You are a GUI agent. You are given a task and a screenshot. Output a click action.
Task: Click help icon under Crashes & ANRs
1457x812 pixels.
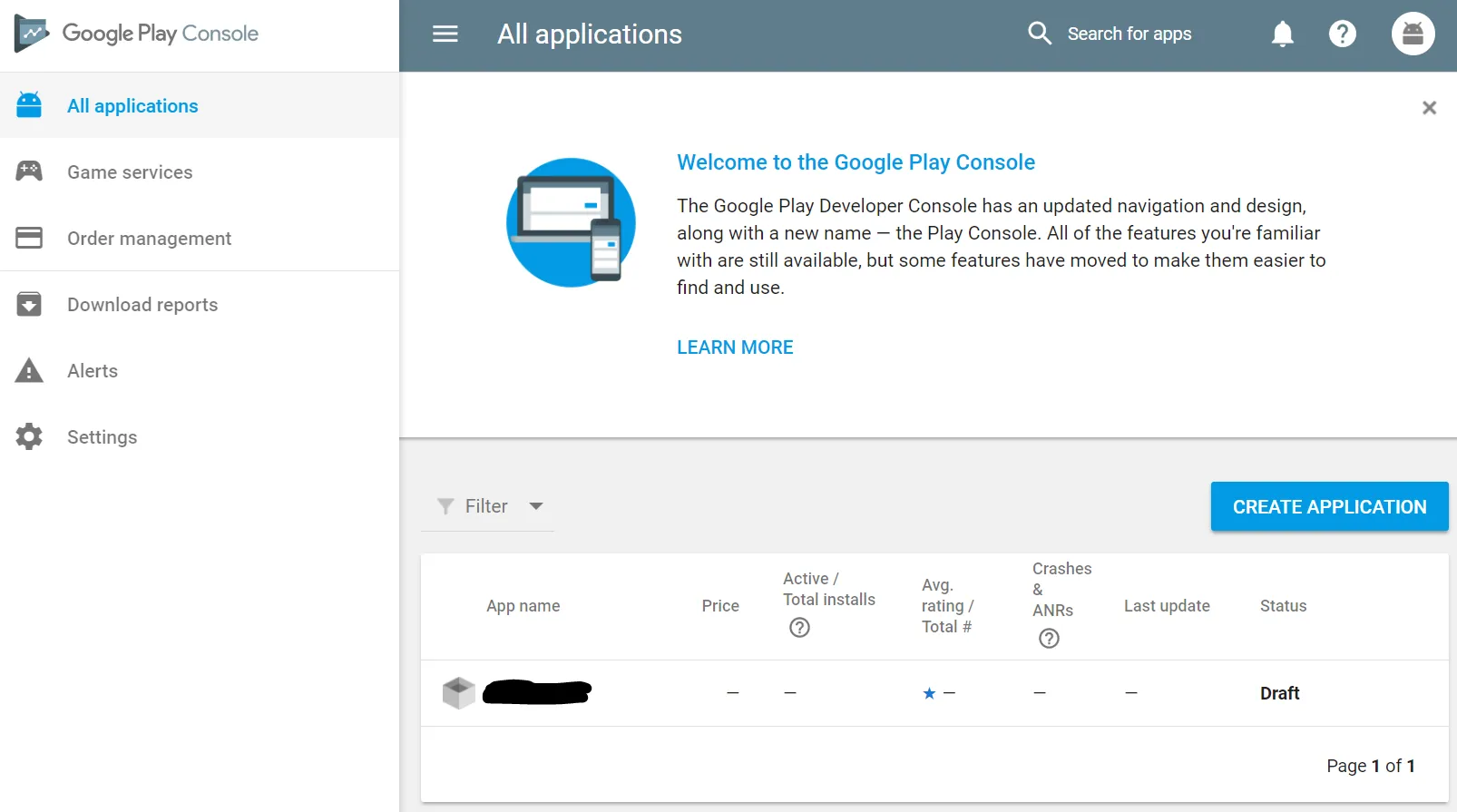1049,639
